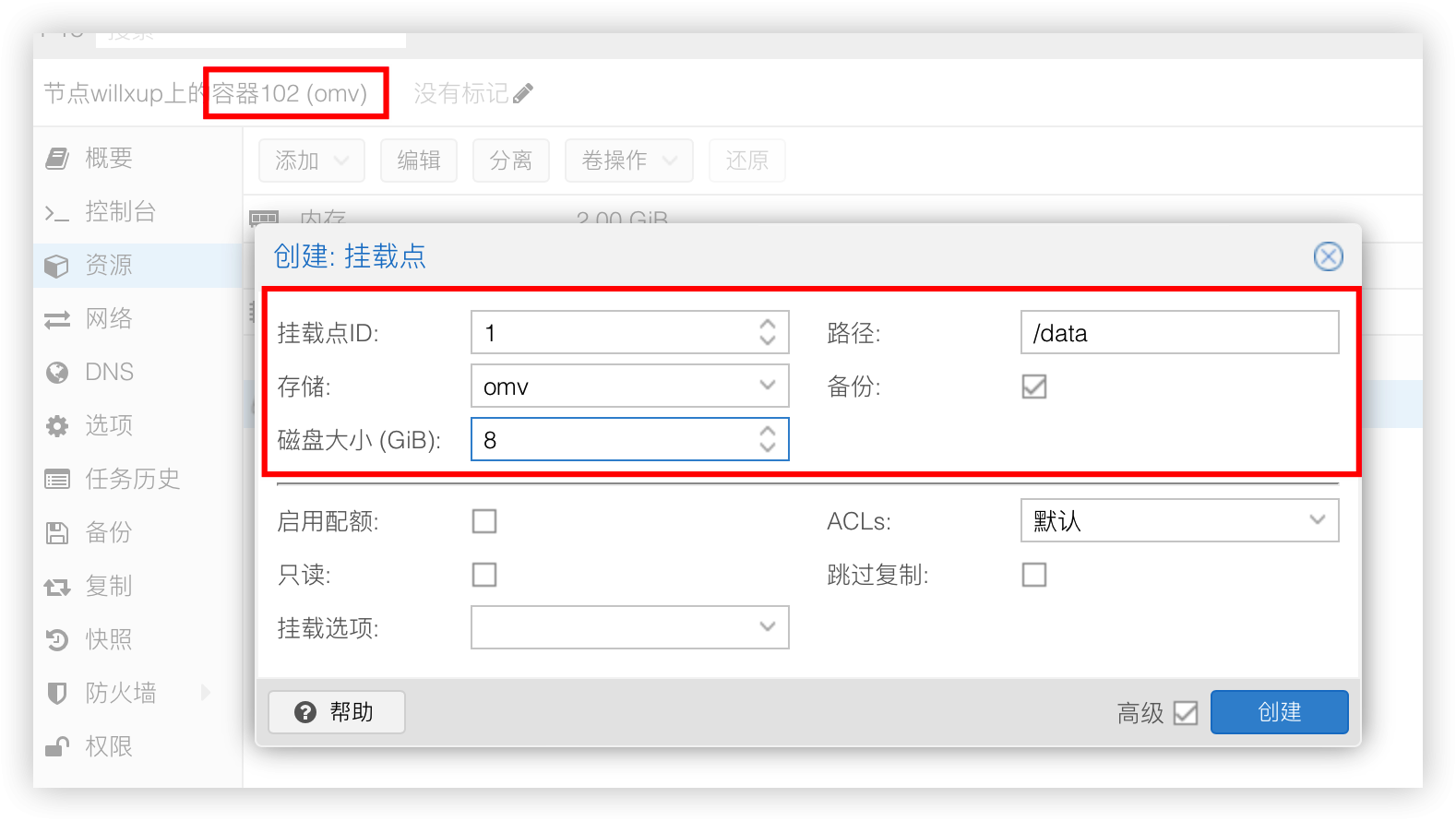Click the 容器102 (omv) title text

290,93
